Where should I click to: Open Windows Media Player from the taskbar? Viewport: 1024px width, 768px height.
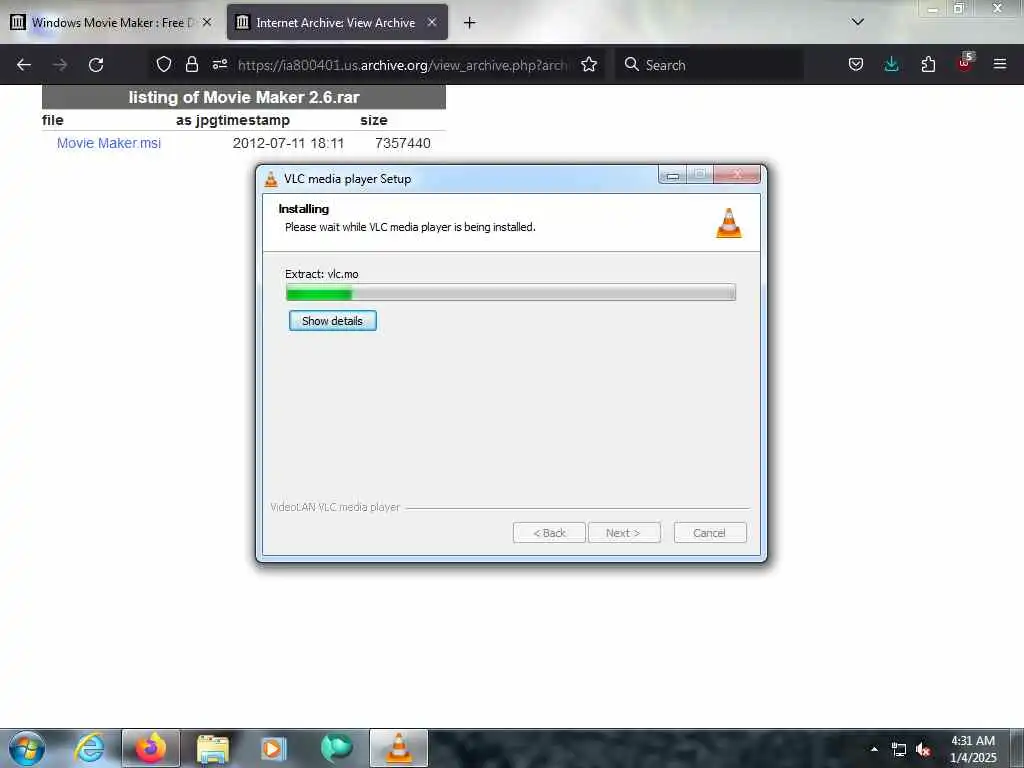(273, 748)
